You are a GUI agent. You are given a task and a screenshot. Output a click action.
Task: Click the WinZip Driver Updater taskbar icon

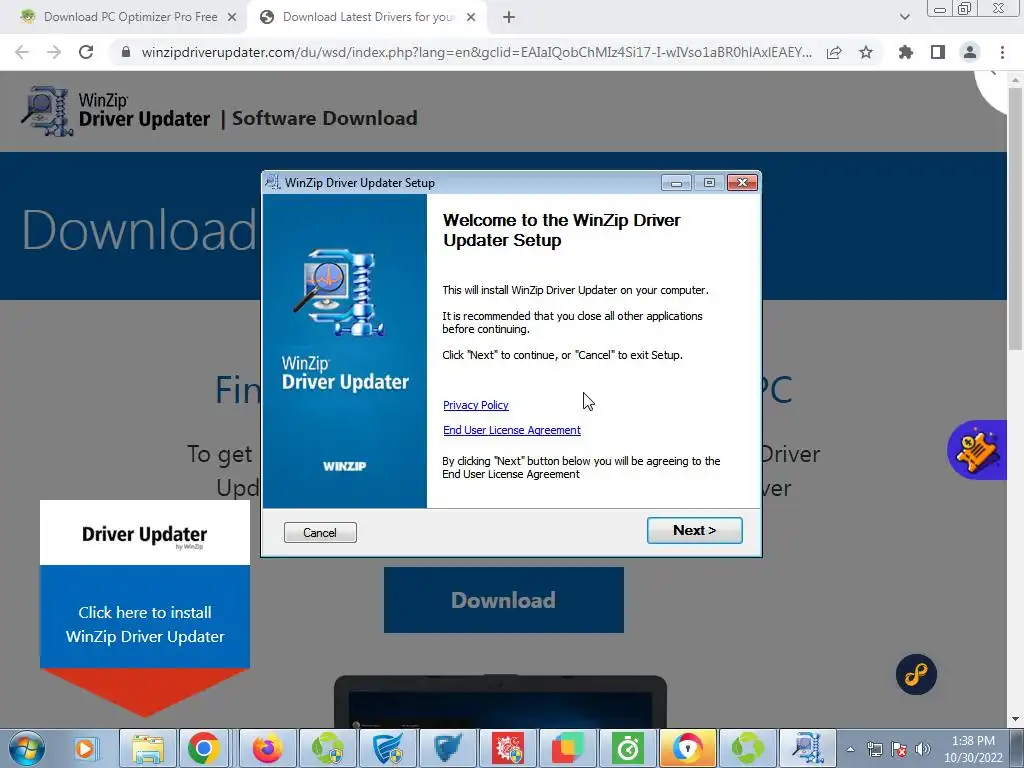[807, 748]
